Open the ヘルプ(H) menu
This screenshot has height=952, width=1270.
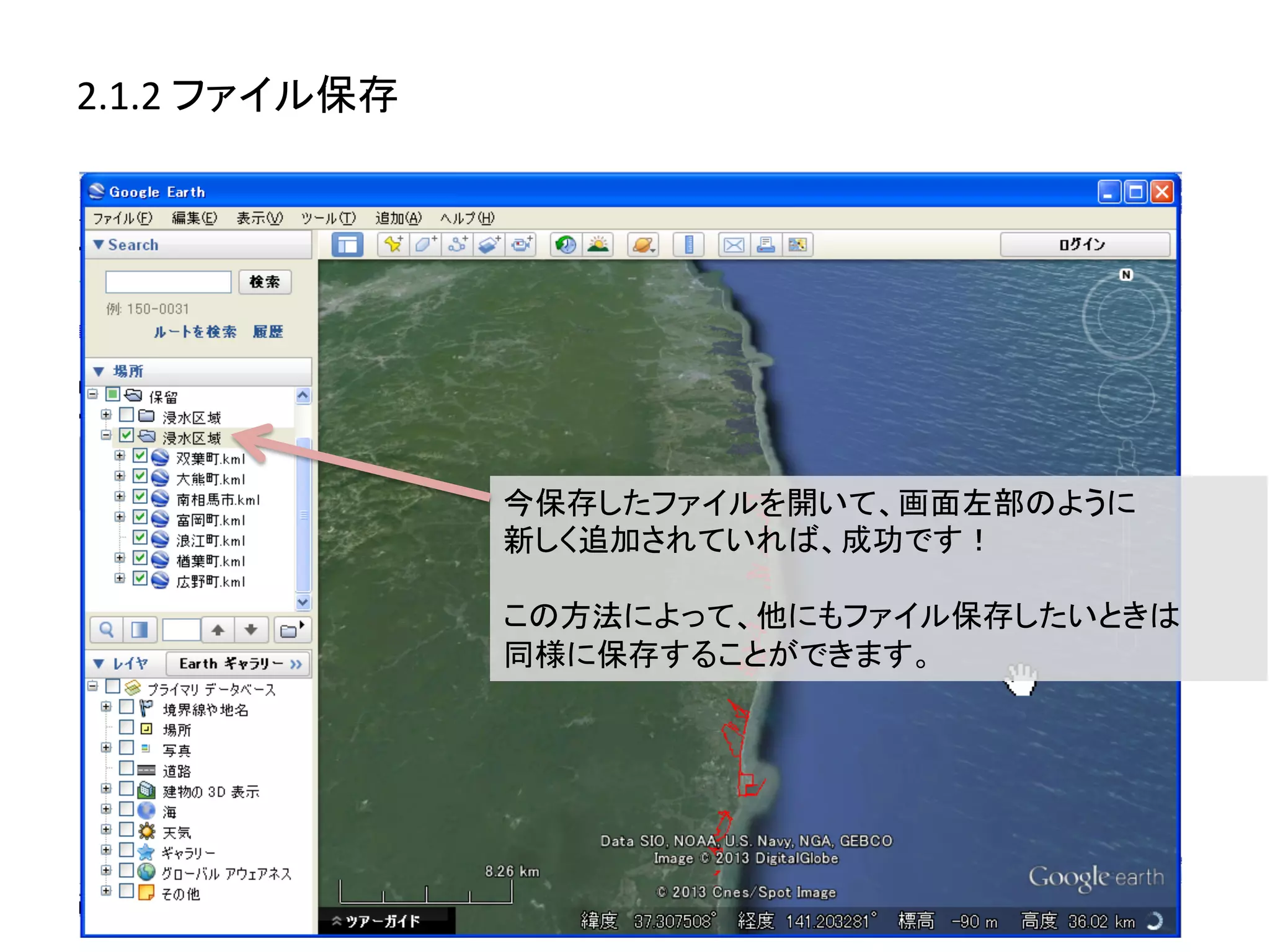pos(467,218)
